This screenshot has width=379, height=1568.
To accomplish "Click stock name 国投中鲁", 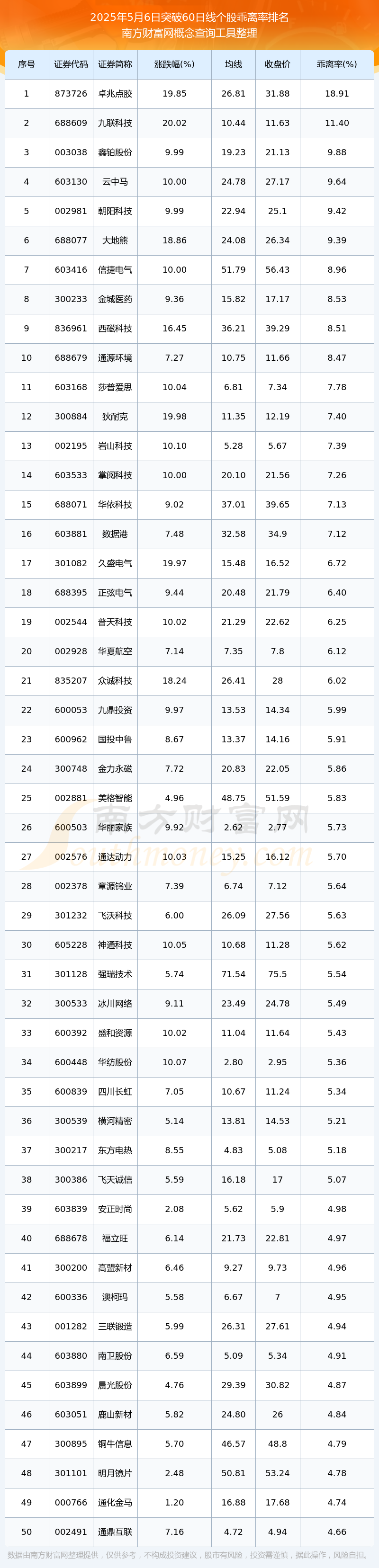I will click(x=115, y=739).
